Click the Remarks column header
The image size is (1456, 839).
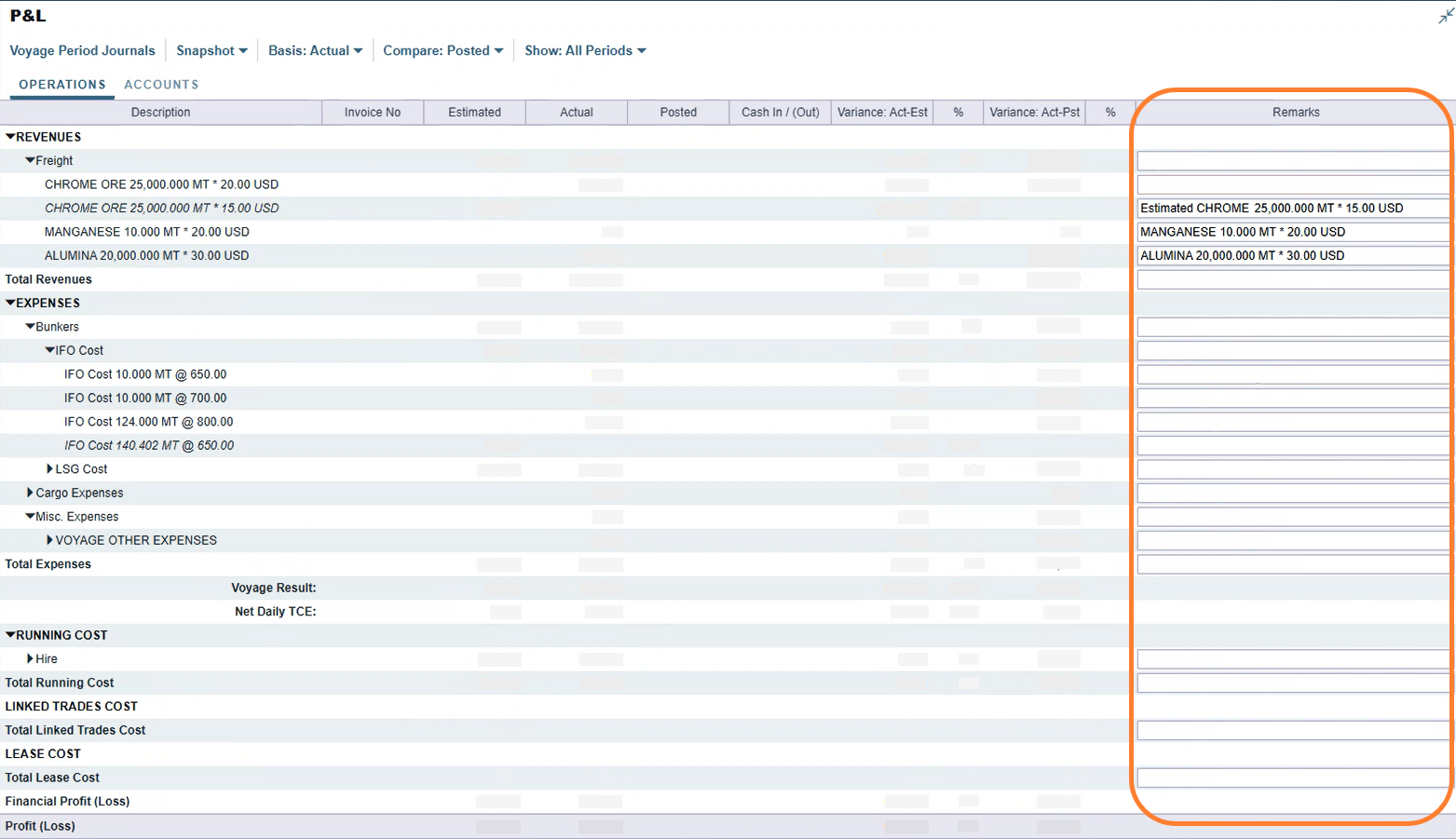(1295, 113)
